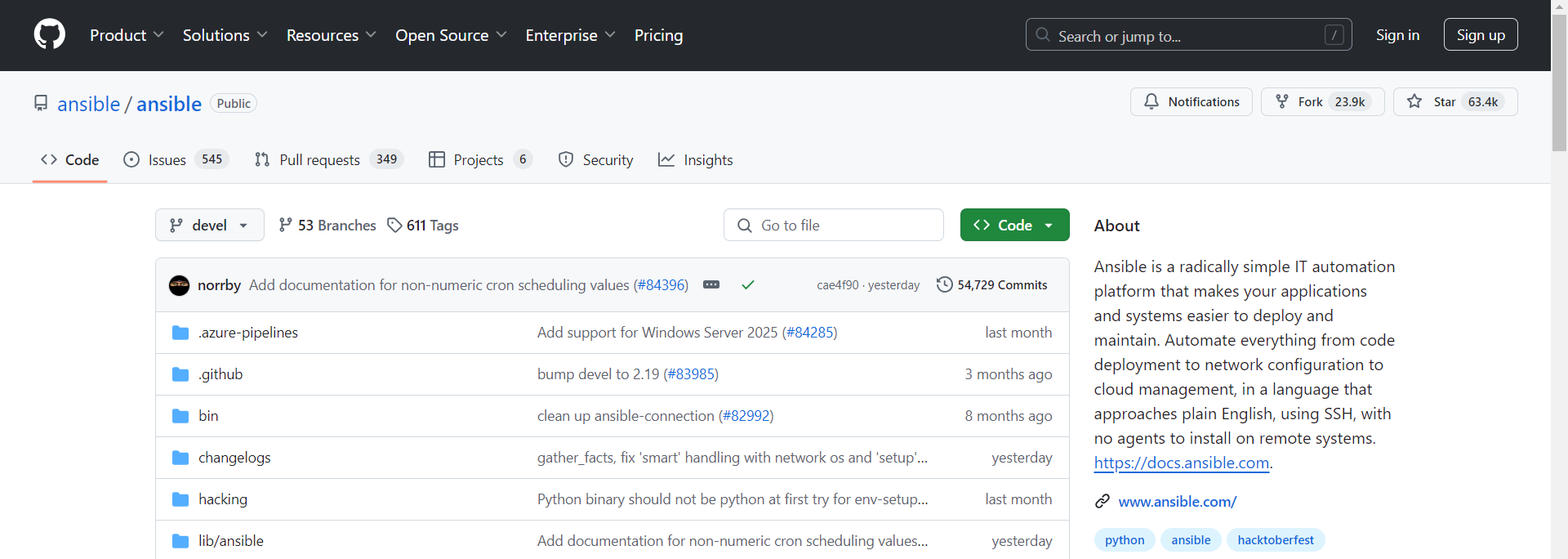Open the https://docs.ansible.com link

pyautogui.click(x=1182, y=463)
